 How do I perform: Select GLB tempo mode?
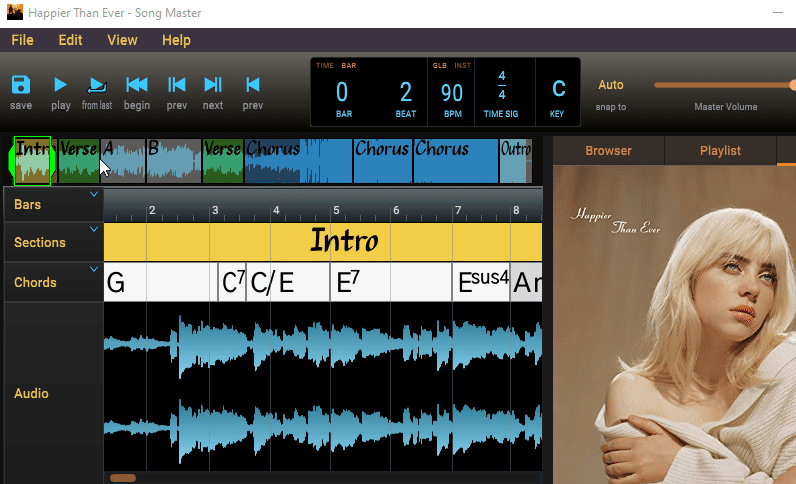point(440,66)
